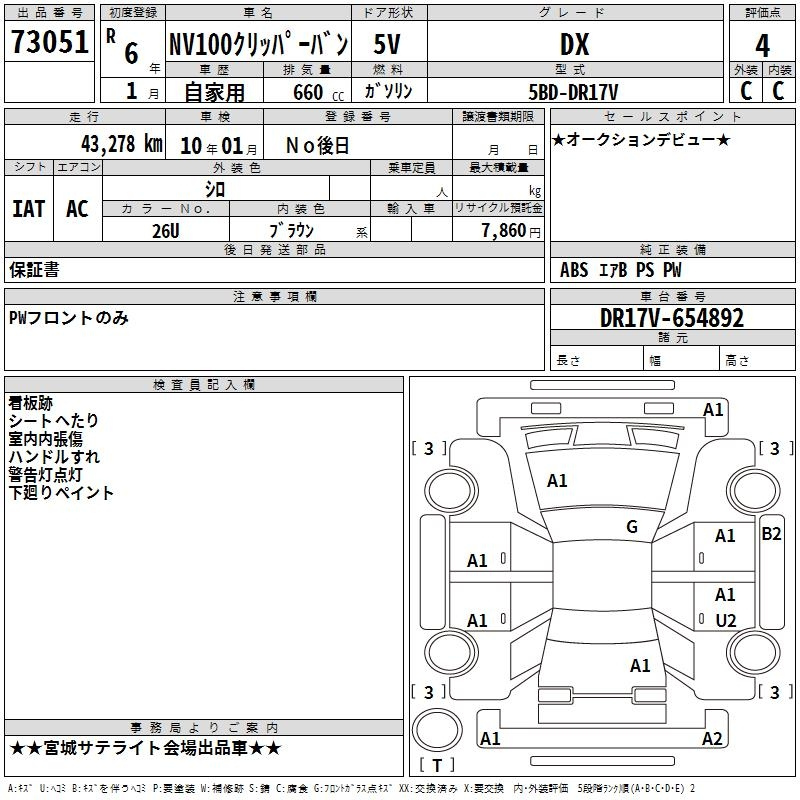Click the 事務局よりご案内 header
Image resolution: width=800 pixels, height=800 pixels.
[x=204, y=728]
